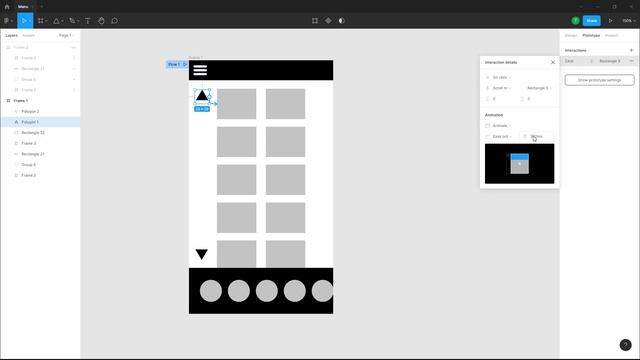Select the Hand tool
This screenshot has height=360, width=640.
point(101,20)
